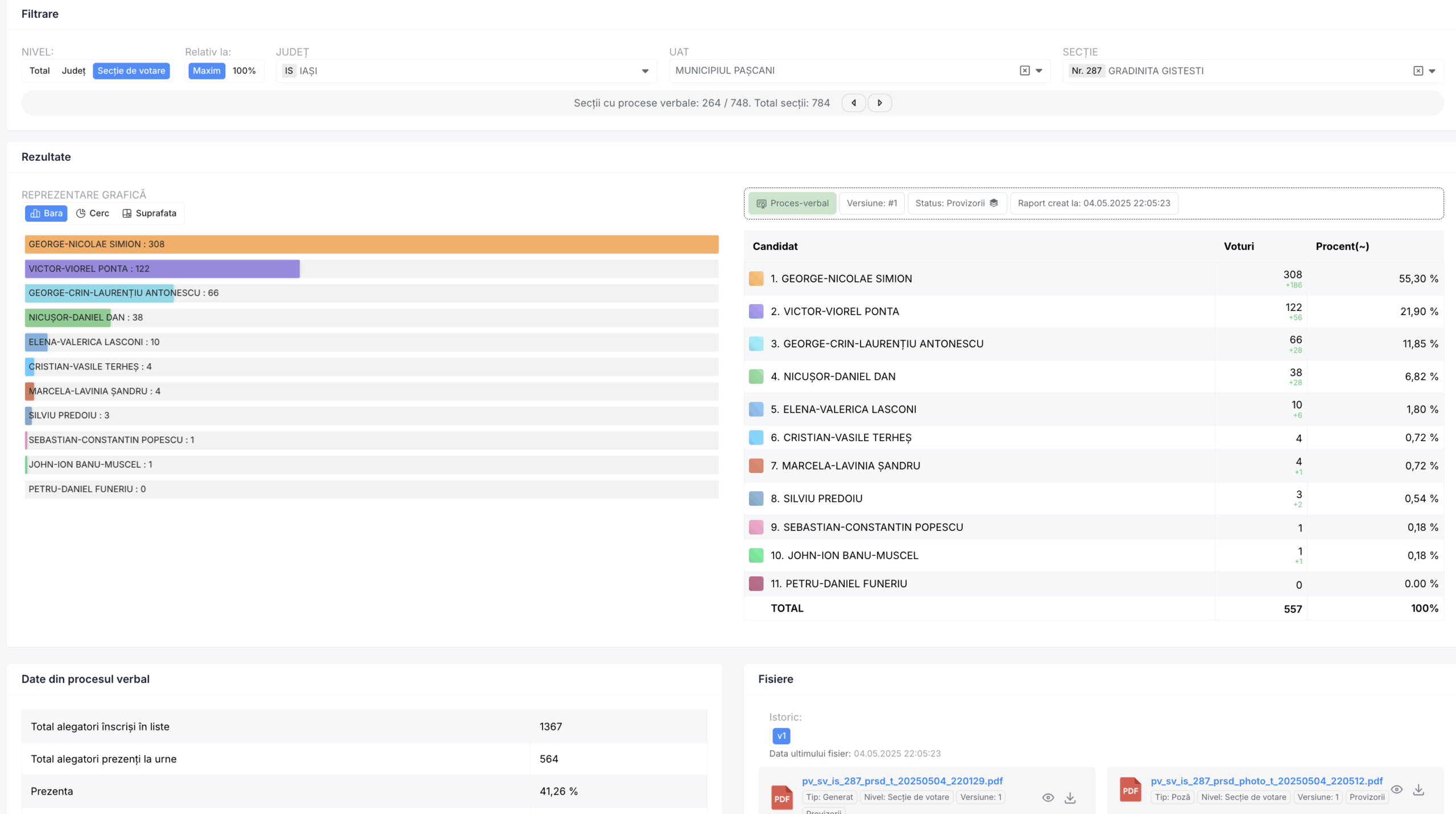Expand the UAT dropdown arrow
The height and width of the screenshot is (814, 1456).
click(x=1039, y=70)
